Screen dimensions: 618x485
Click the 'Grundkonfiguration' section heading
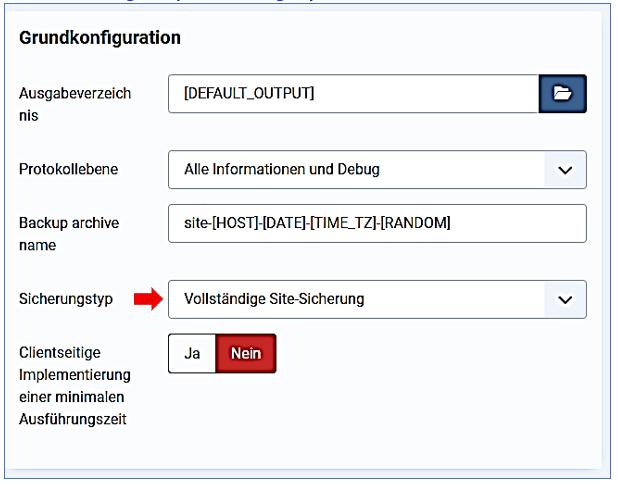pos(100,38)
